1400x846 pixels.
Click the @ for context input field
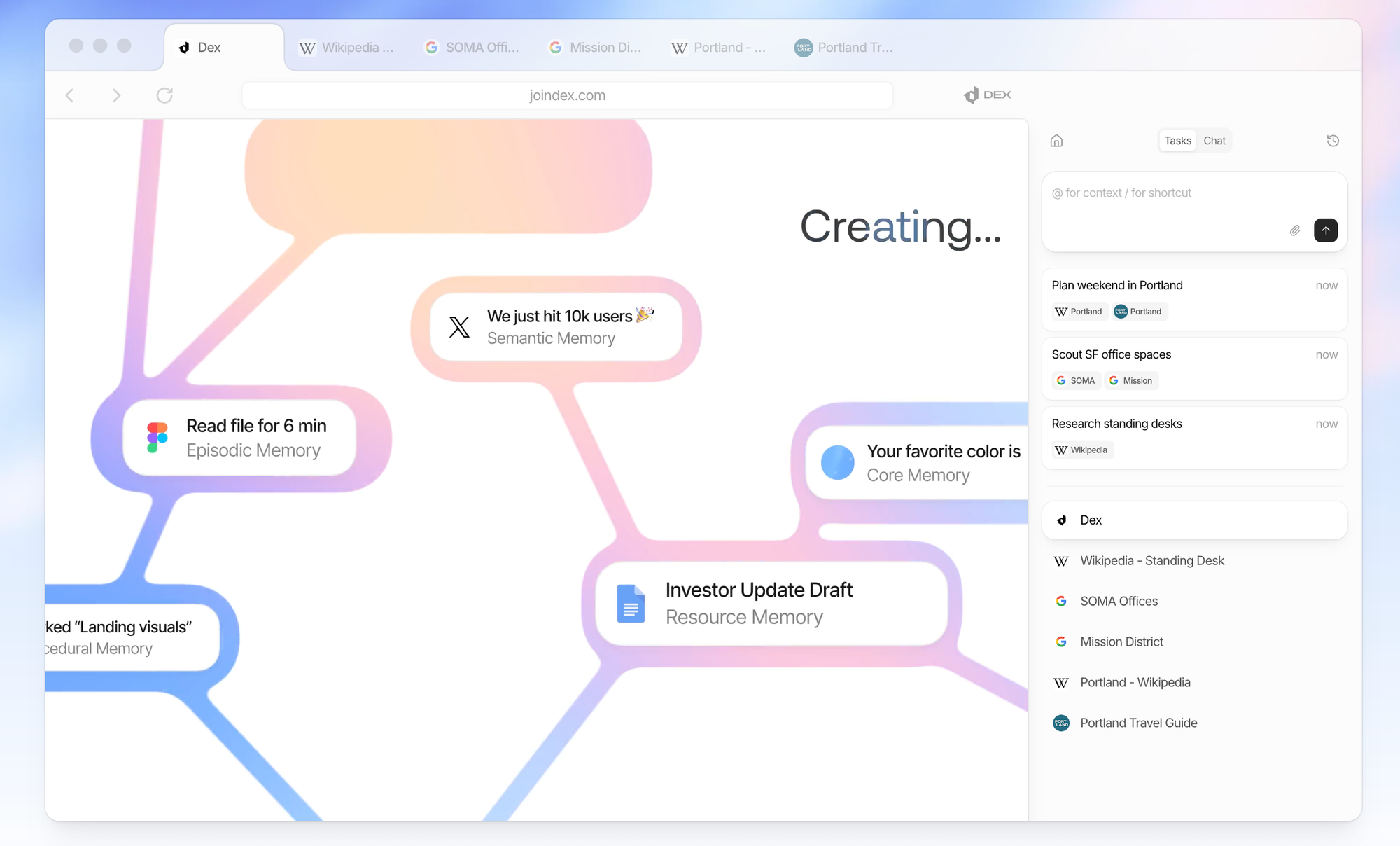pos(1155,193)
